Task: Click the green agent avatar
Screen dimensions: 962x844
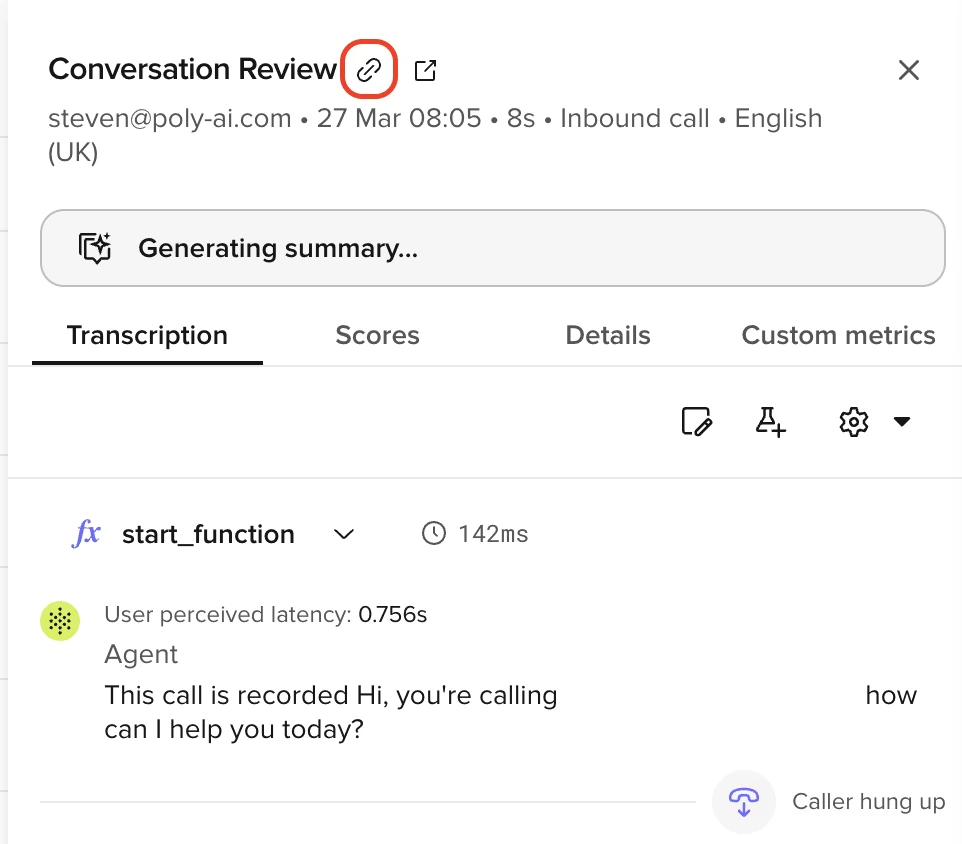Action: [x=60, y=621]
